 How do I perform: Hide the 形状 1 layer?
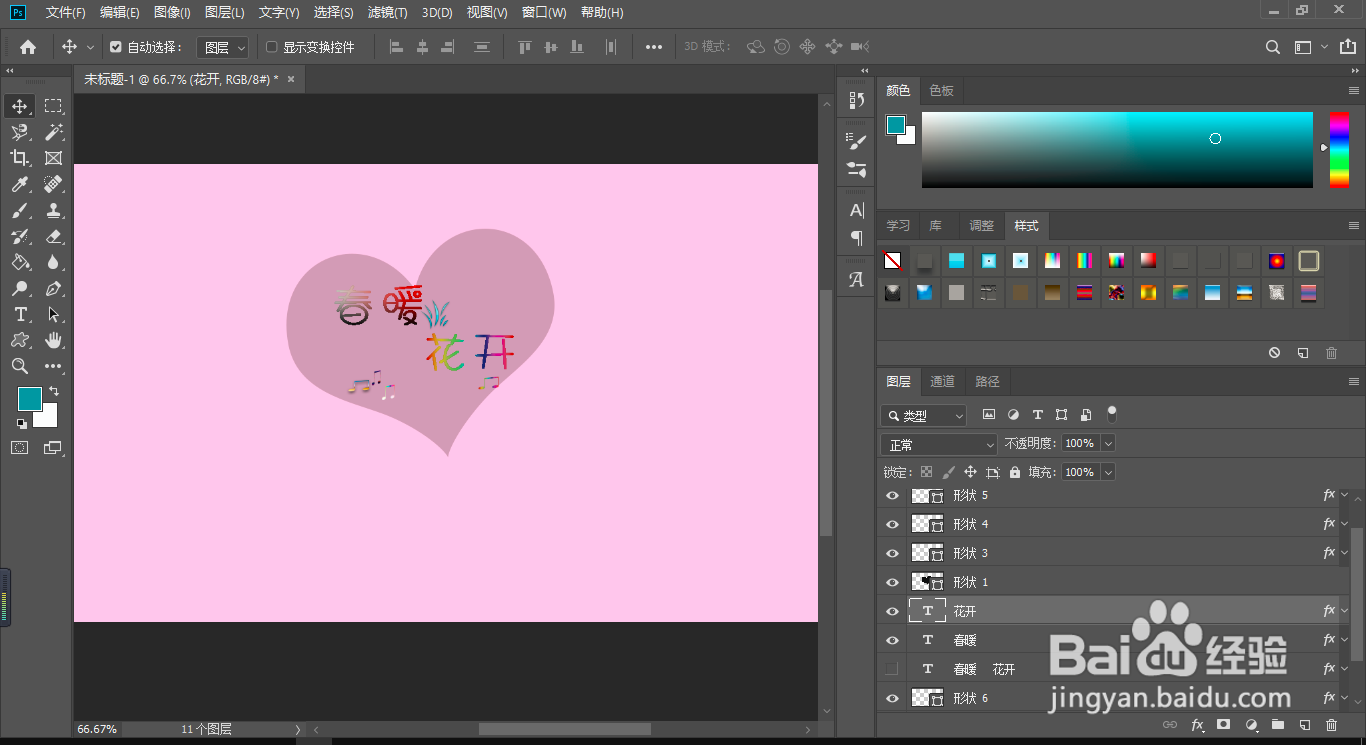pos(892,582)
